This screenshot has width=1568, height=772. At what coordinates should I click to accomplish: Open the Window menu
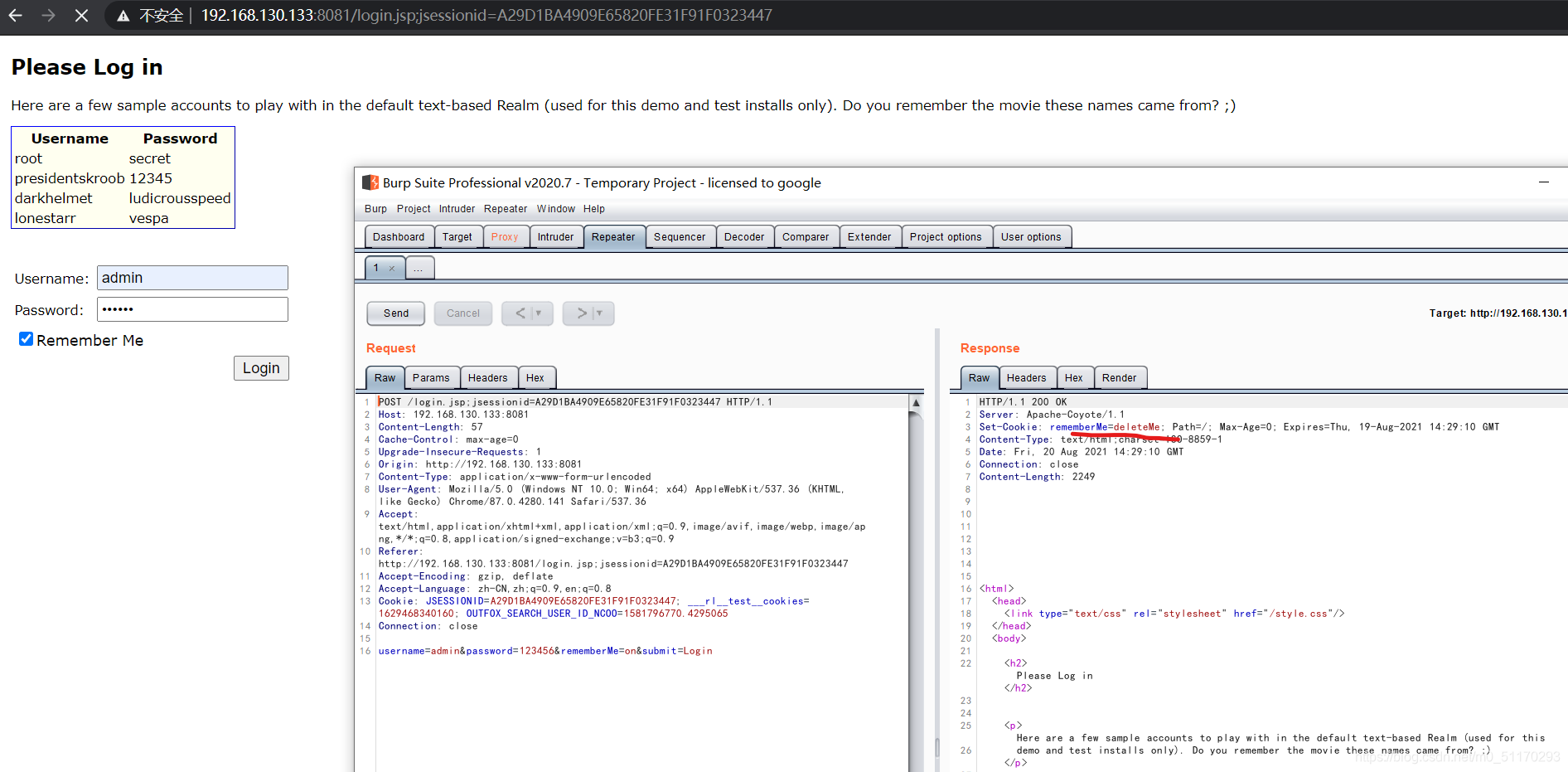coord(555,209)
